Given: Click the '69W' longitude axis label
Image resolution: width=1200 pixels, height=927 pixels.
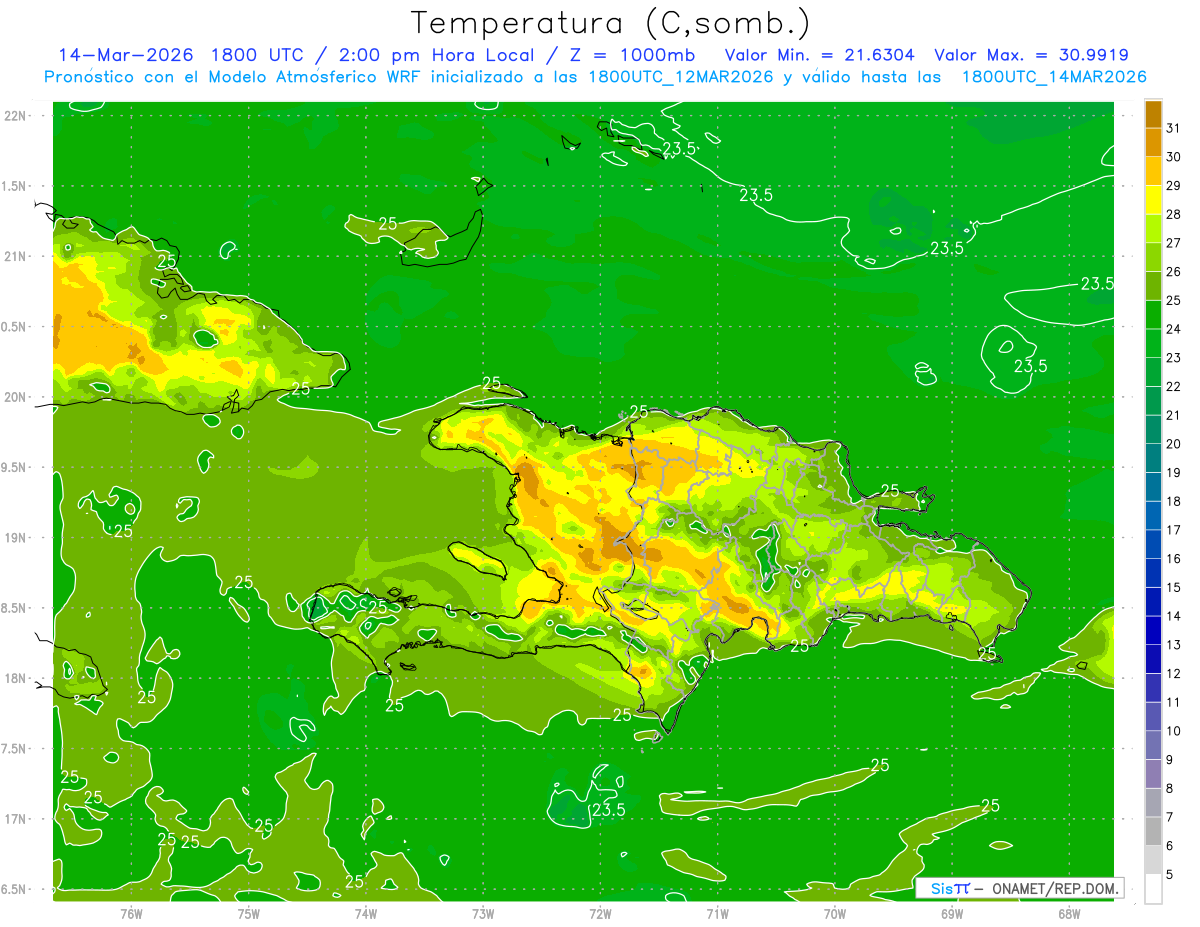Looking at the screenshot, I should [952, 913].
